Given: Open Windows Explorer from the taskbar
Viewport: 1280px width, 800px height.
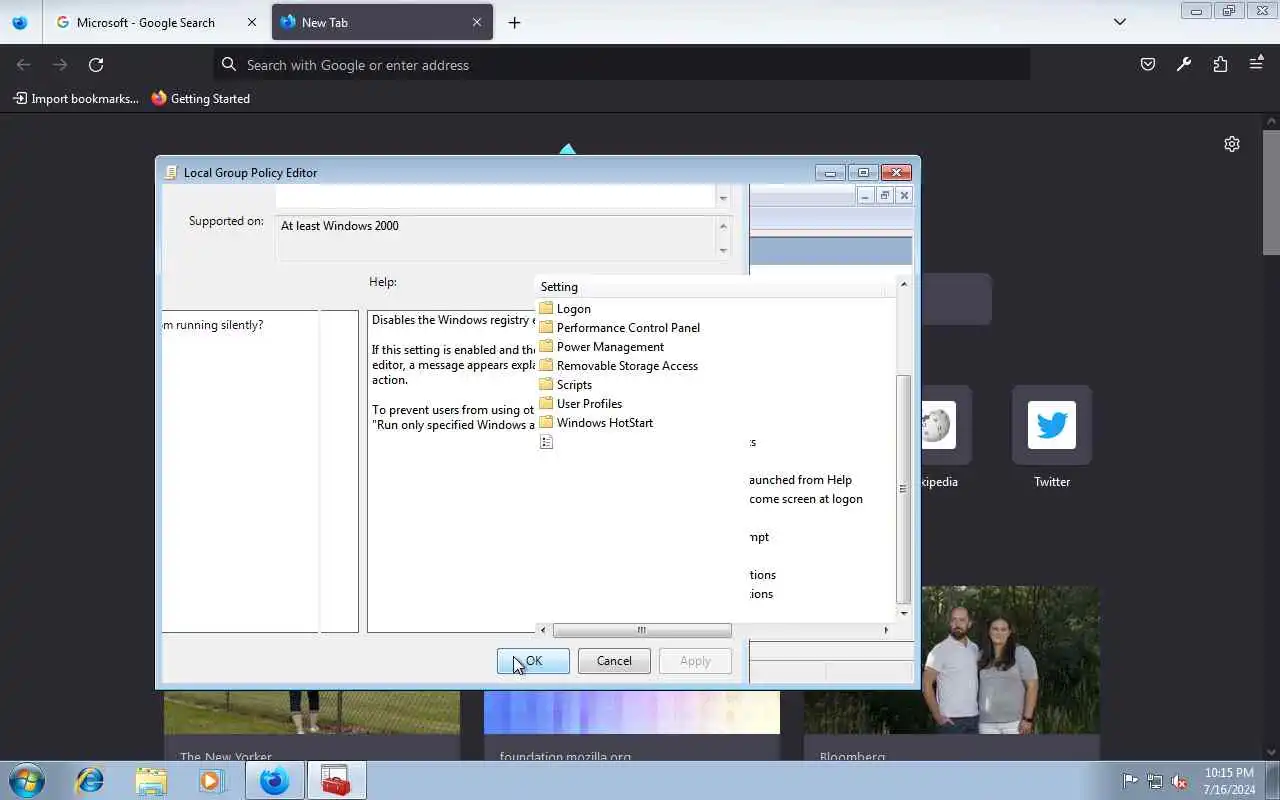Looking at the screenshot, I should (x=151, y=780).
